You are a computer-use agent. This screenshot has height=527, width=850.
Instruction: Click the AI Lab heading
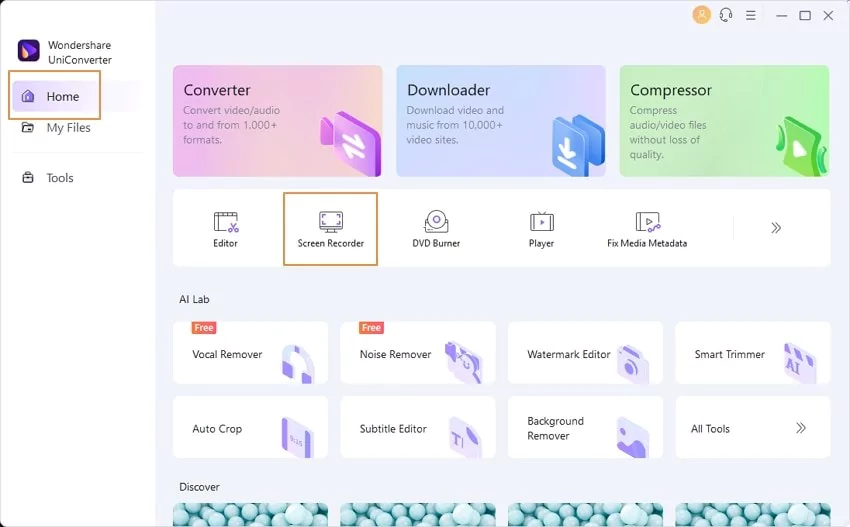[x=194, y=299]
